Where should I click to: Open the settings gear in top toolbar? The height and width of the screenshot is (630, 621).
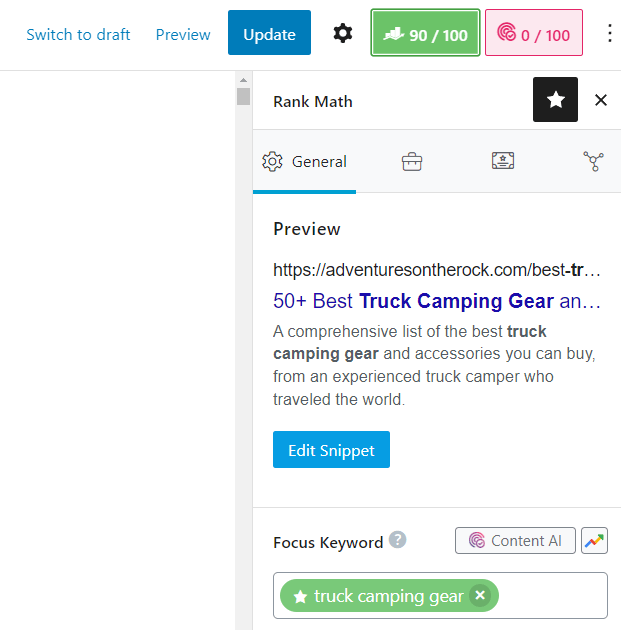coord(343,34)
